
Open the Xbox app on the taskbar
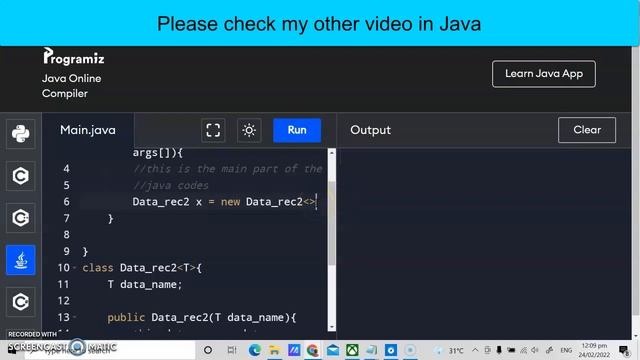352,350
